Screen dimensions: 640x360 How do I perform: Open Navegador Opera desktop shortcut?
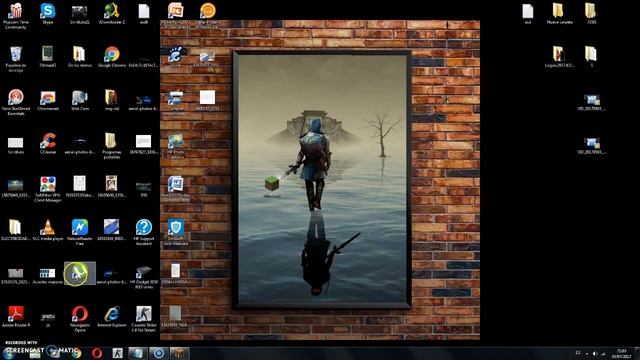pos(80,318)
